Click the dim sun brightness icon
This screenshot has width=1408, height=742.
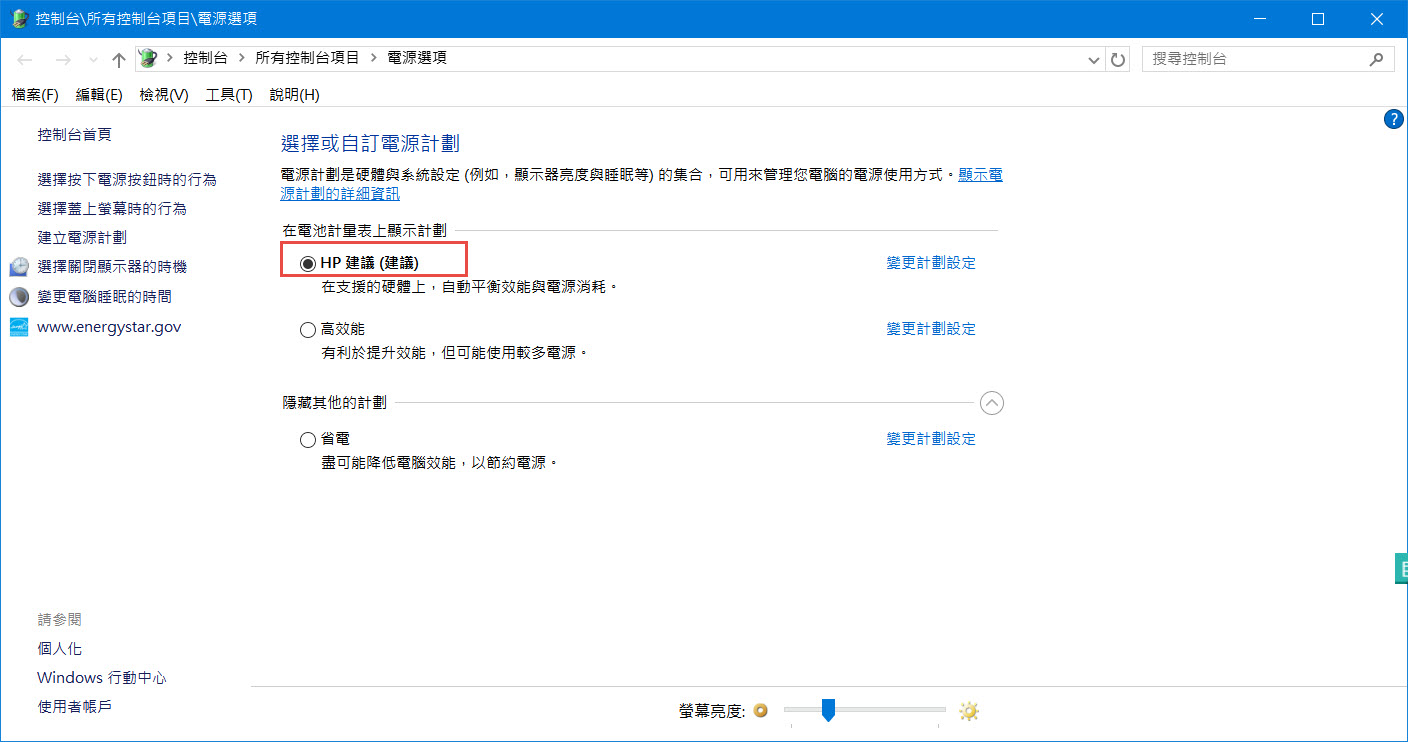(x=761, y=711)
